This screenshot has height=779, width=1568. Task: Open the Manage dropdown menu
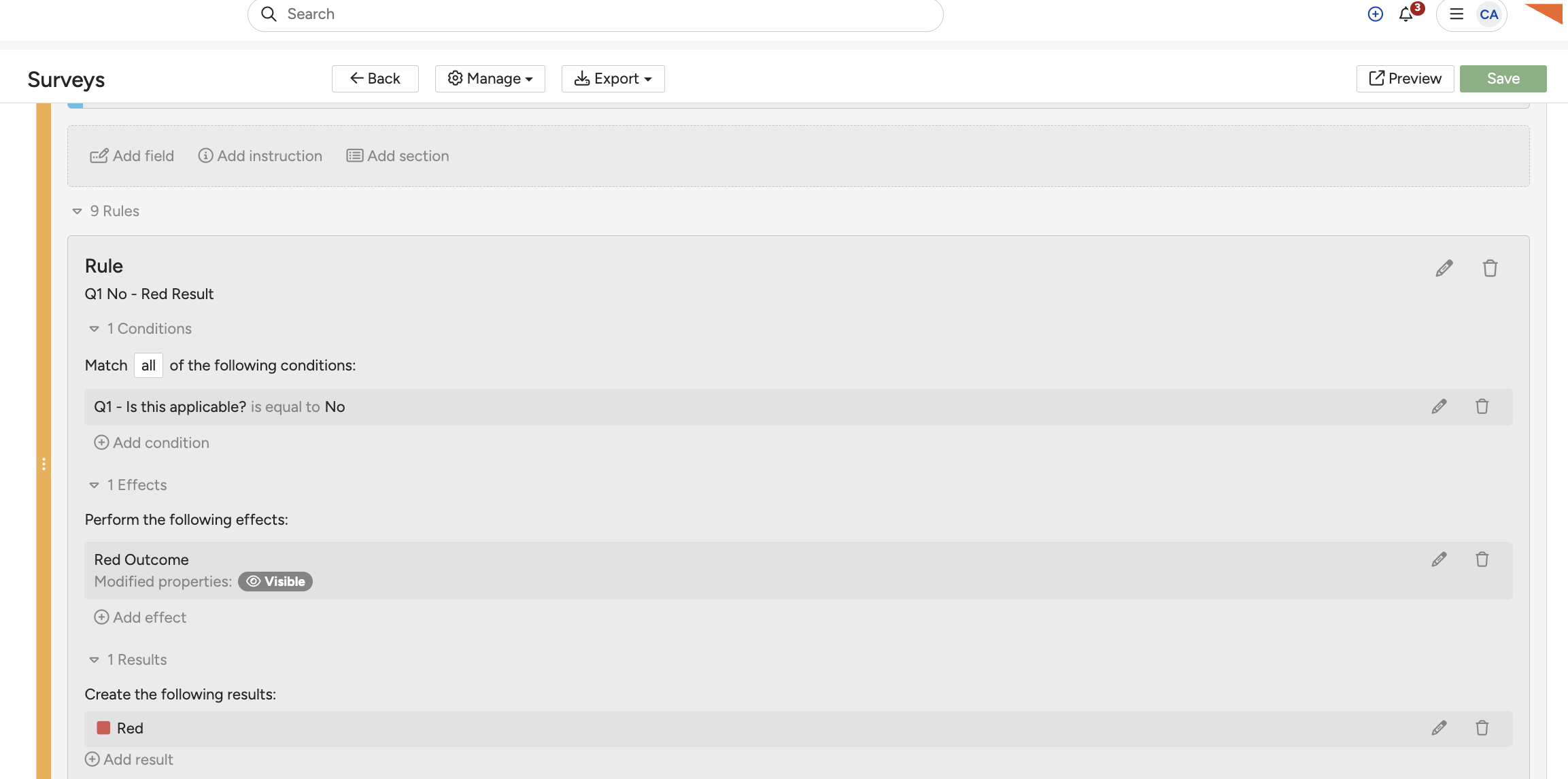[490, 79]
